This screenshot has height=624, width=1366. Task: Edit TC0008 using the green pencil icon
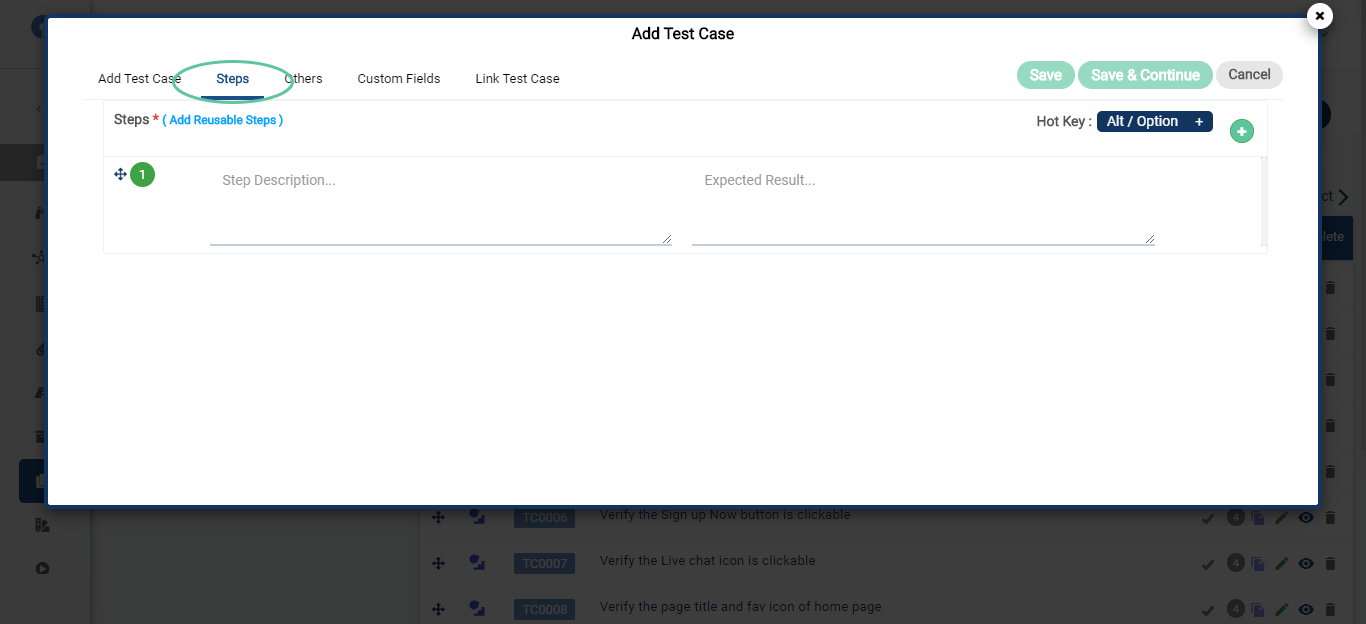coord(1282,609)
